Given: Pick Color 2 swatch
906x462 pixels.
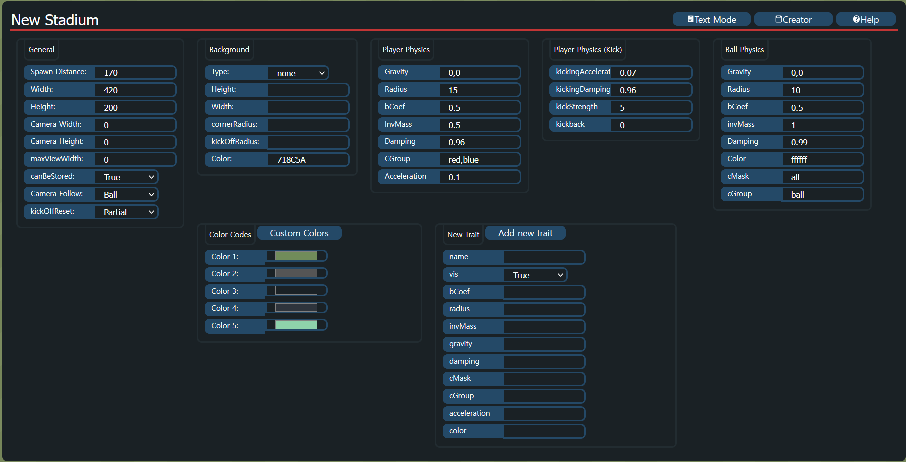Looking at the screenshot, I should click(x=296, y=273).
